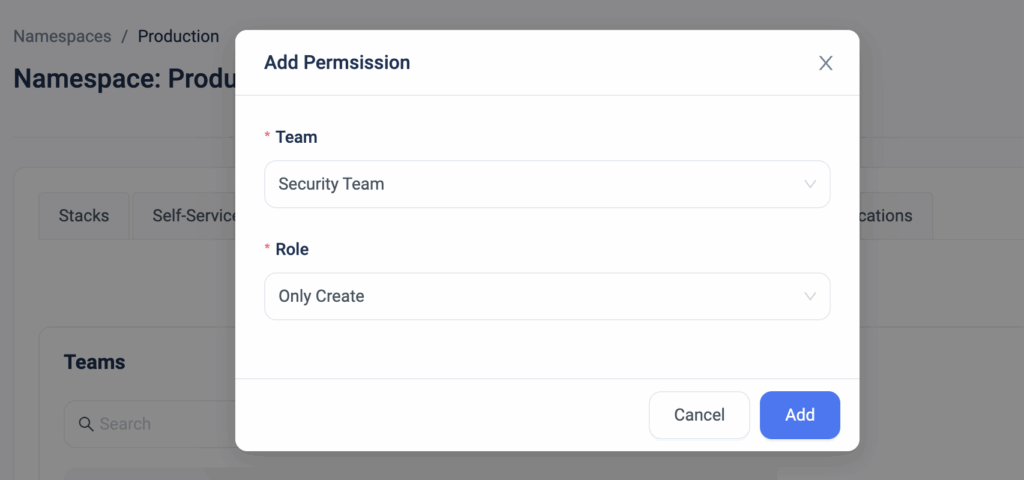Expand the Team chevron arrow
The width and height of the screenshot is (1024, 480).
tap(810, 184)
